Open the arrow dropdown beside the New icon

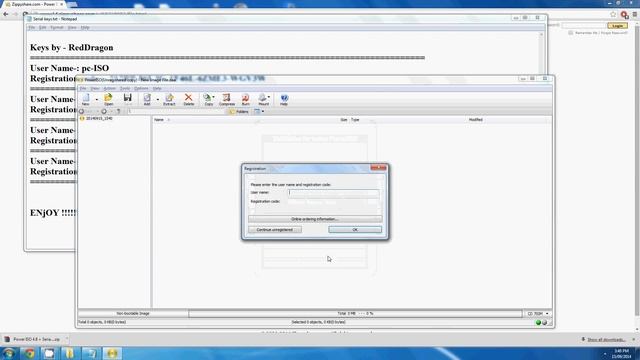click(x=97, y=99)
